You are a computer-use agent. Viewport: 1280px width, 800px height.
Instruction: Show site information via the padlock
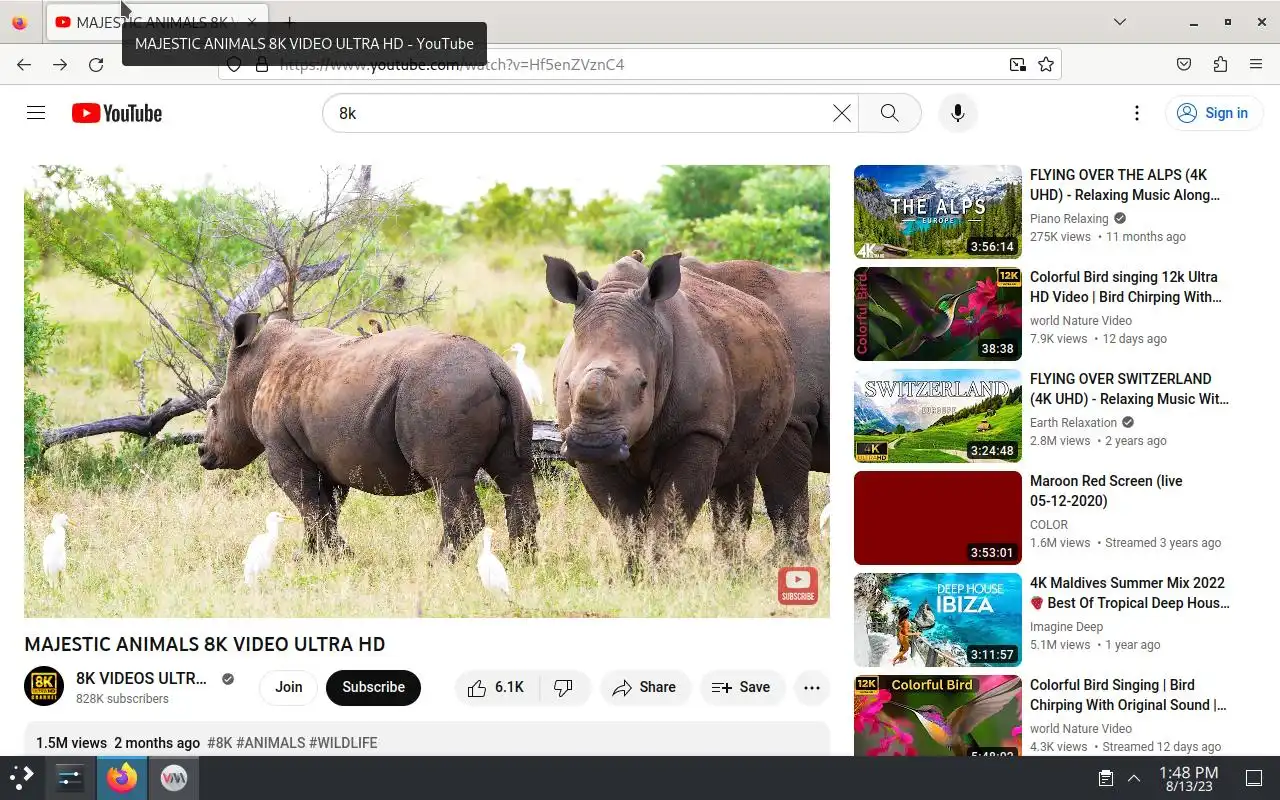pyautogui.click(x=262, y=65)
